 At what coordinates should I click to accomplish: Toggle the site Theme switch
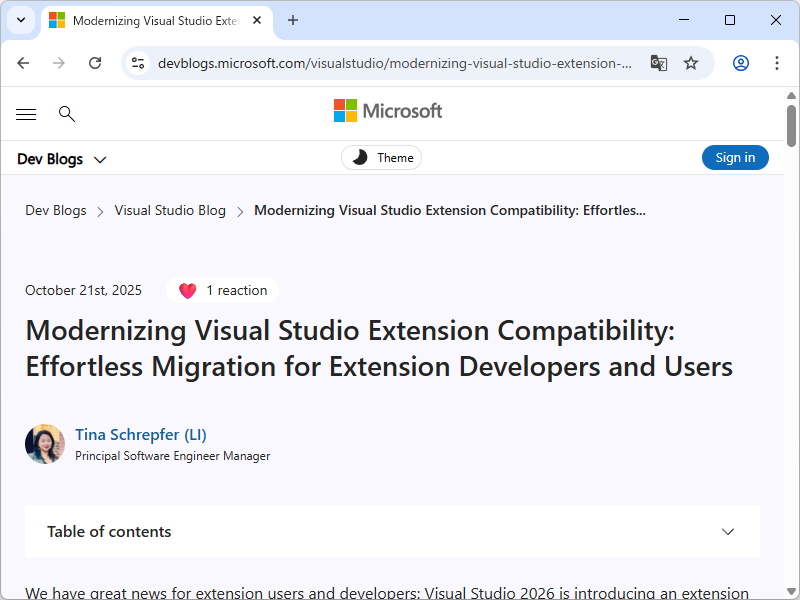pyautogui.click(x=381, y=157)
